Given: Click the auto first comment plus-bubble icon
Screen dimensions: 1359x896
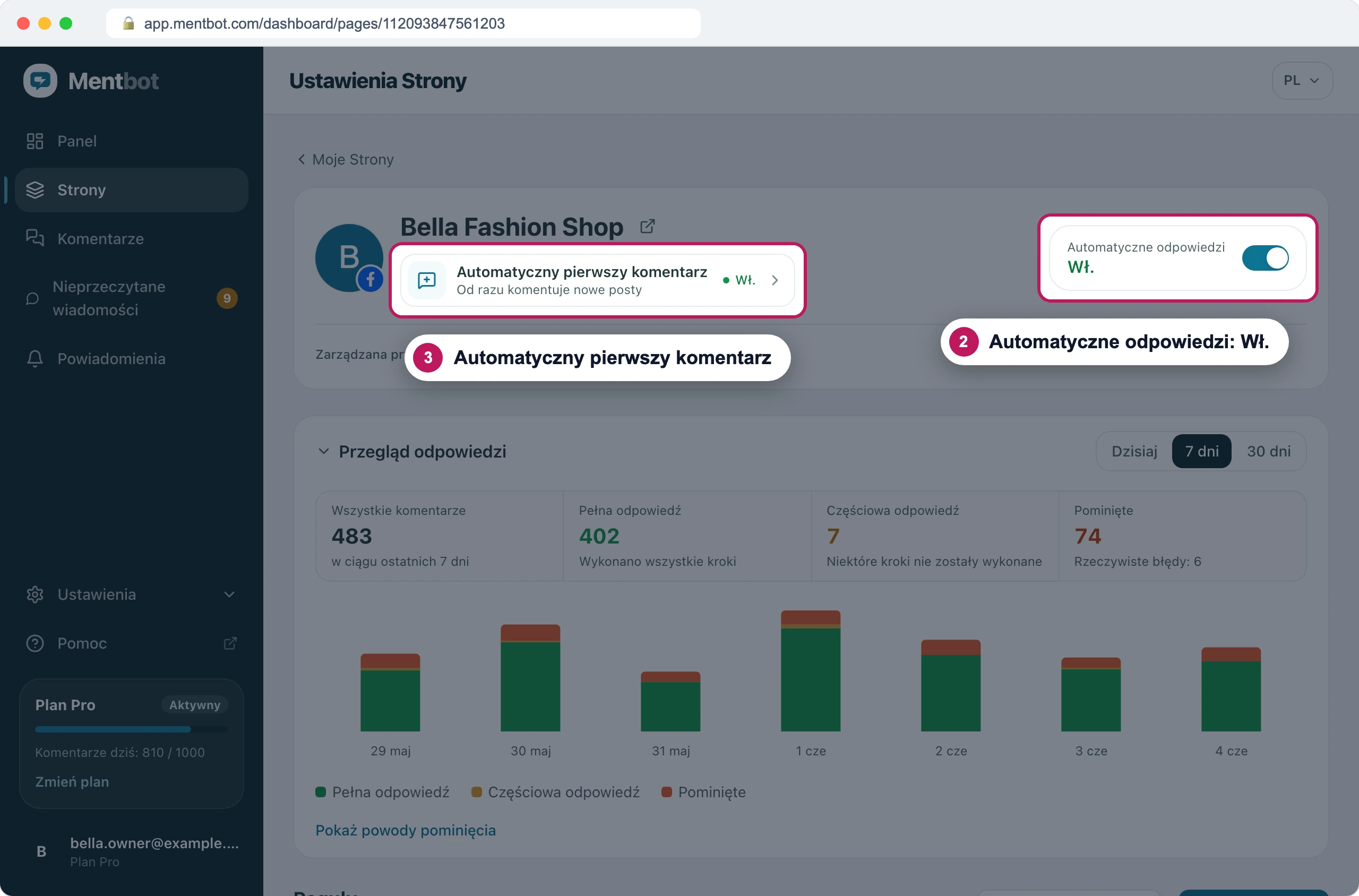Looking at the screenshot, I should click(426, 280).
